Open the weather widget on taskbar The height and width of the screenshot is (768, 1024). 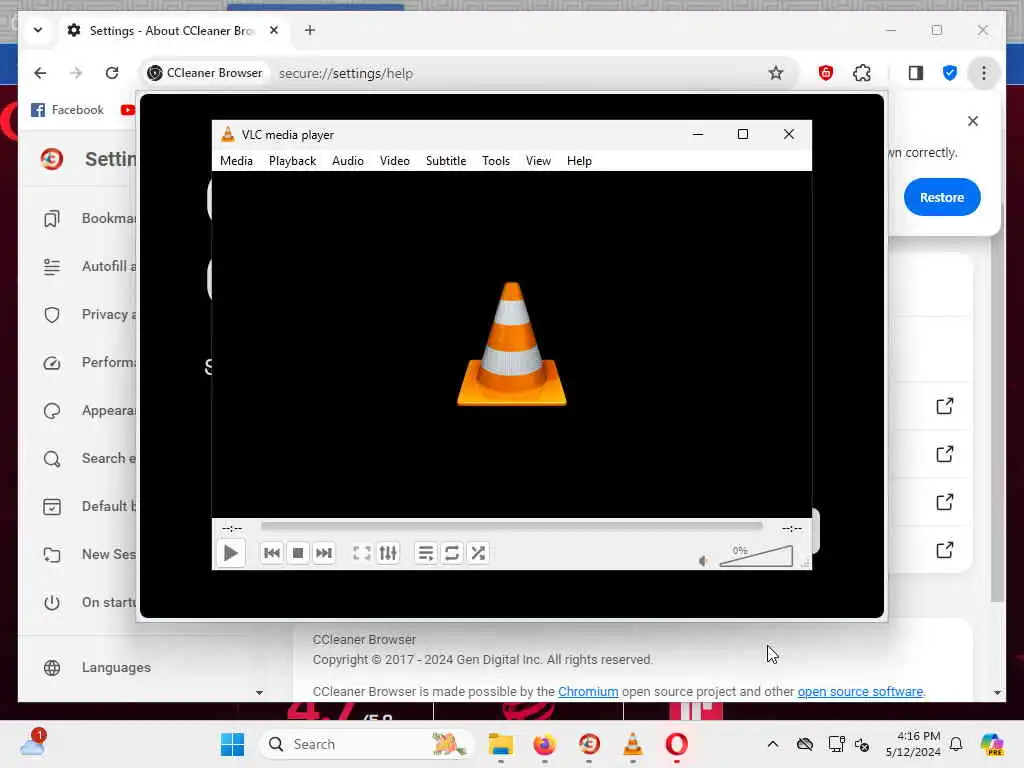[33, 743]
